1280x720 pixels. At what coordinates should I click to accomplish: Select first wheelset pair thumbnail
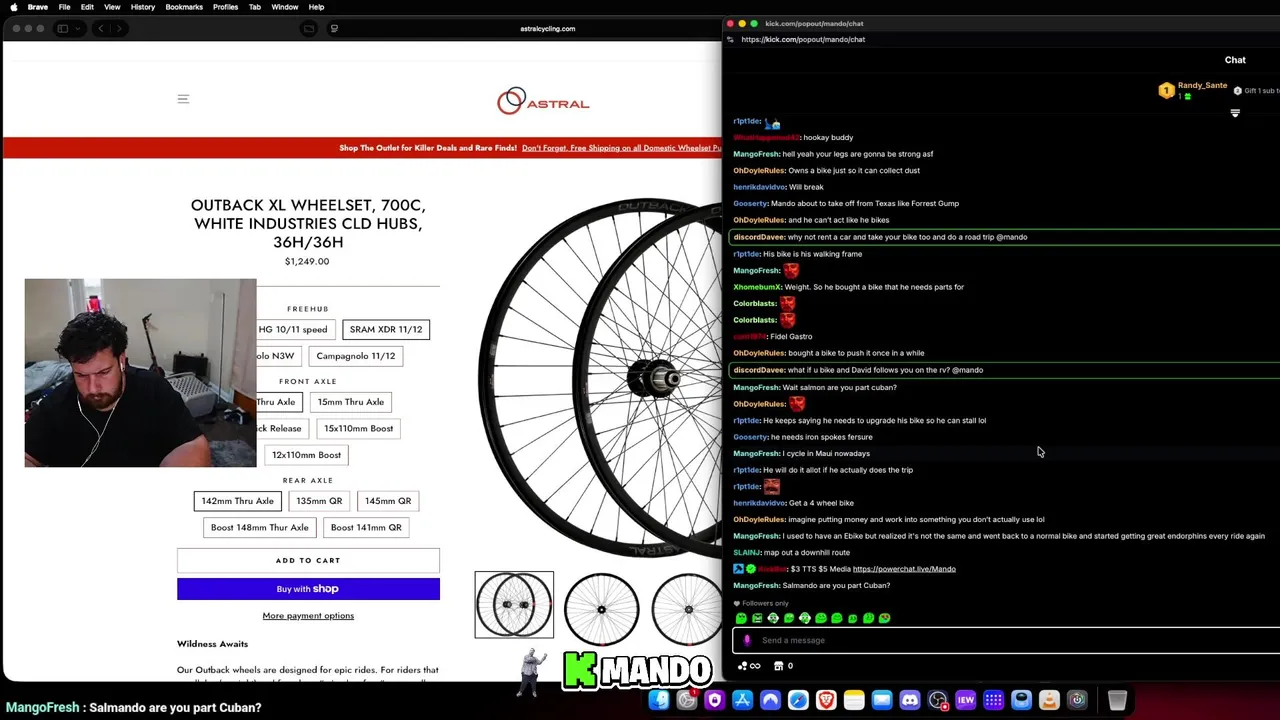(x=514, y=605)
